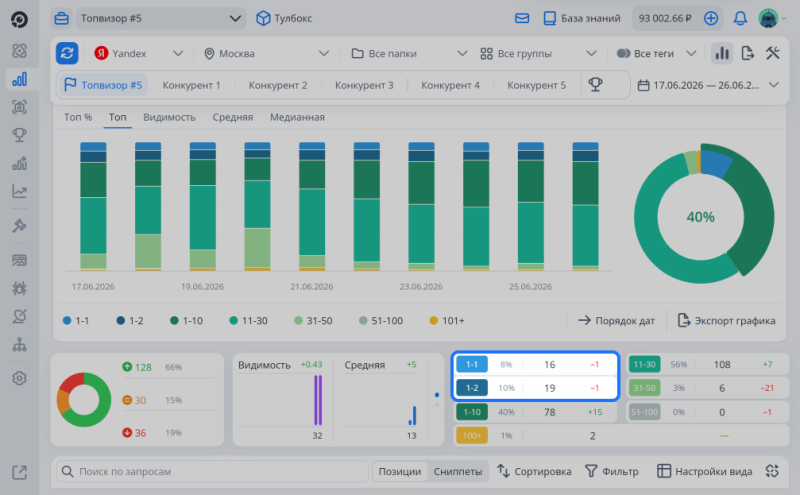Open the tools wrench-and-hammer icon
800x495 pixels.
(772, 53)
